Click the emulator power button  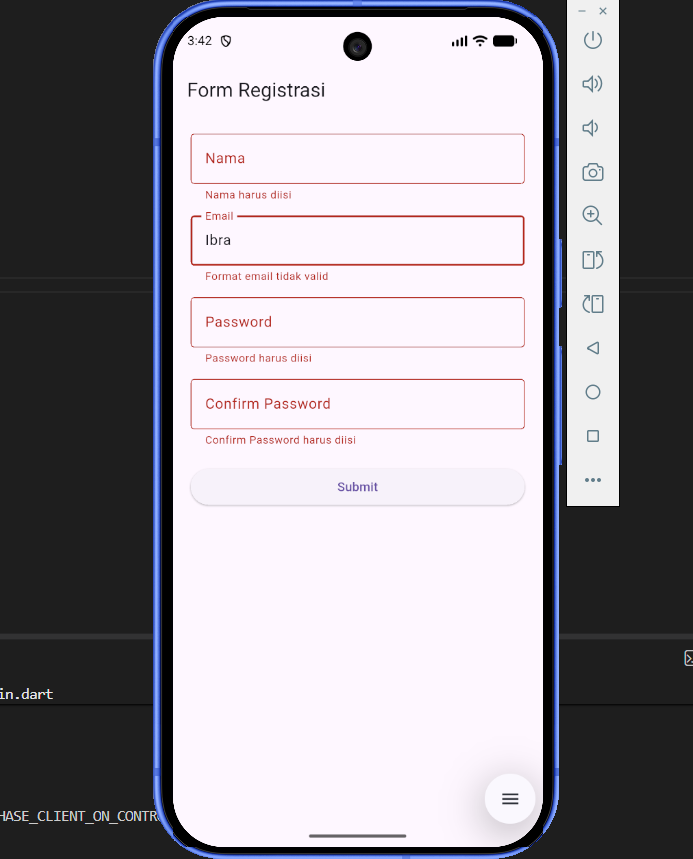pos(592,40)
